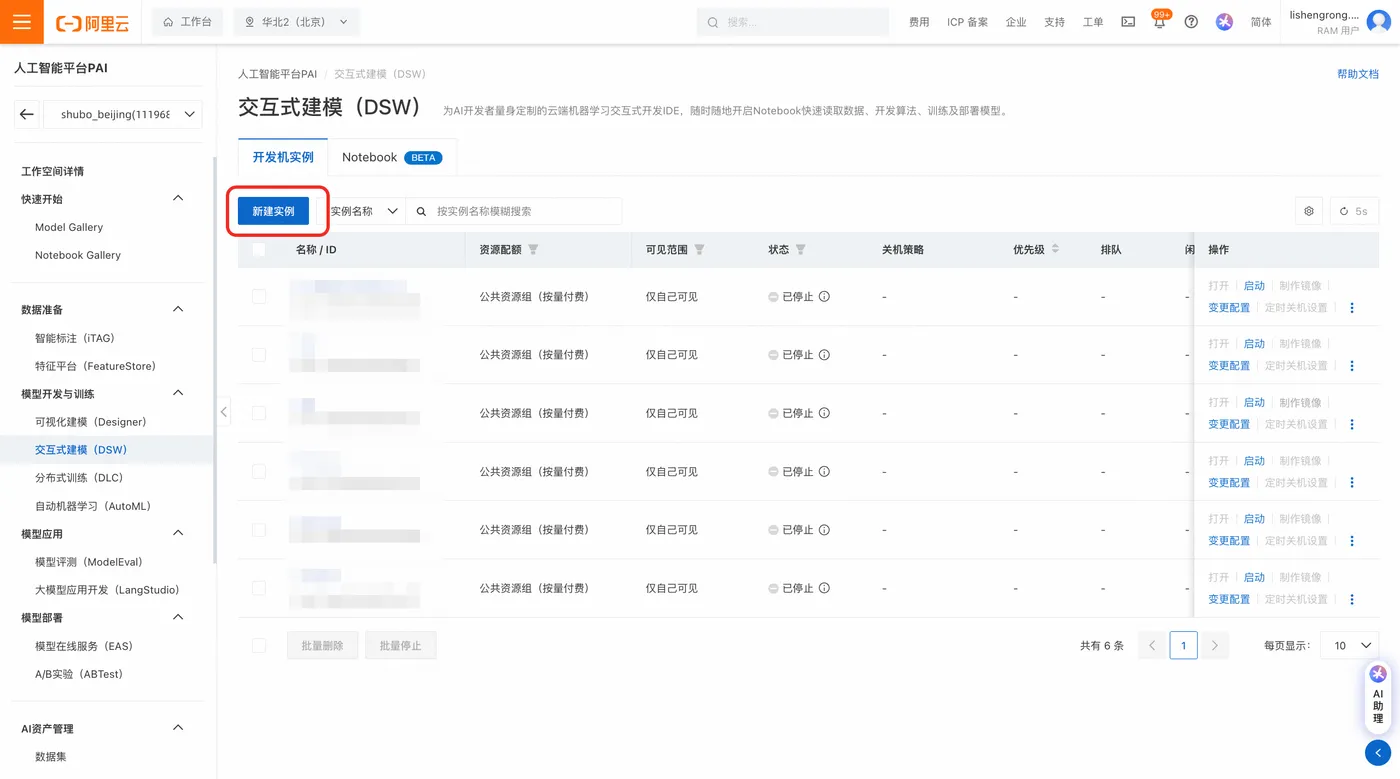Image resolution: width=1400 pixels, height=779 pixels.
Task: Open 支持 in the top menu
Action: click(x=1055, y=22)
